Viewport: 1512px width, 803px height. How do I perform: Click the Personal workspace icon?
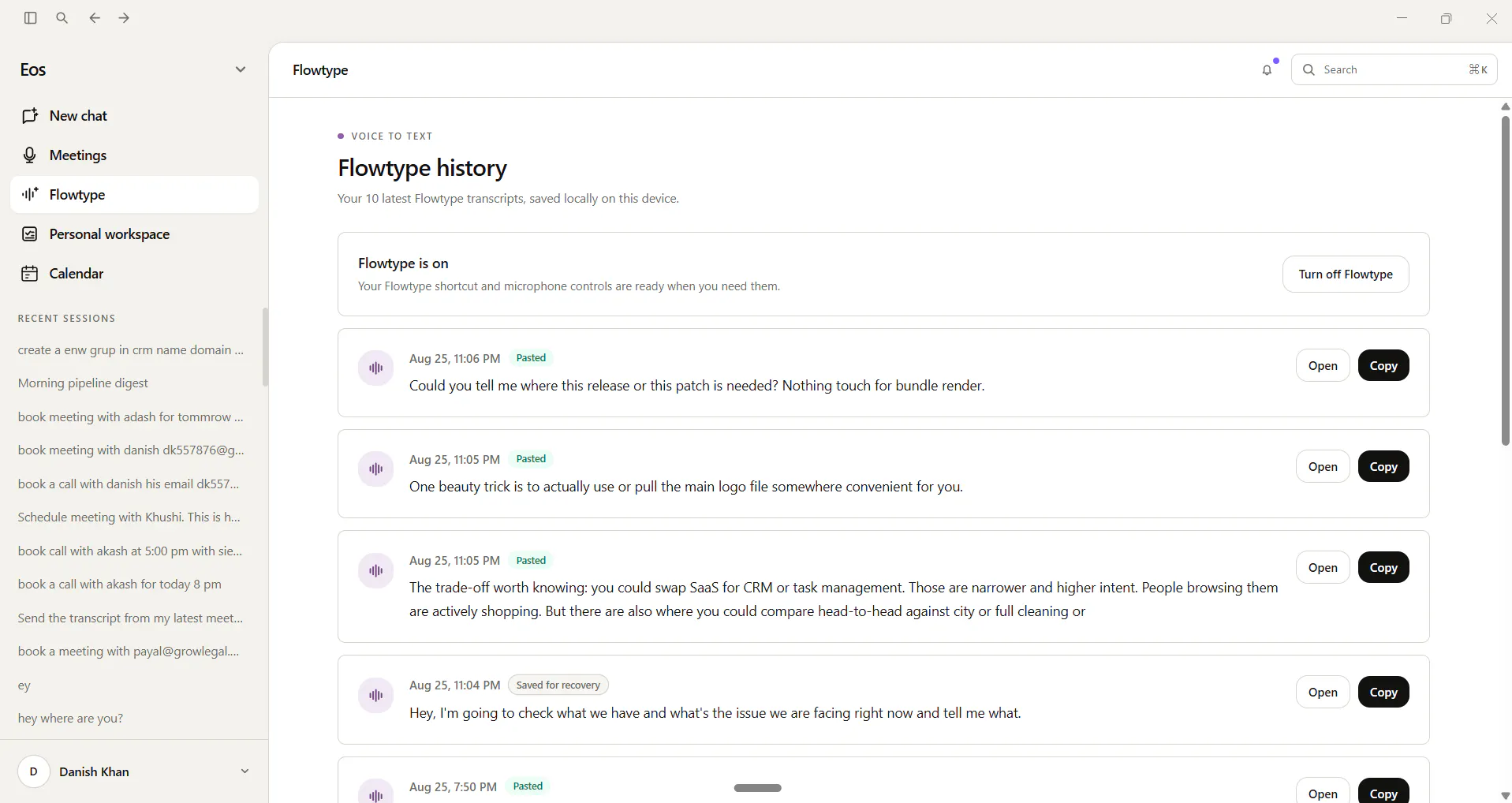coord(30,234)
